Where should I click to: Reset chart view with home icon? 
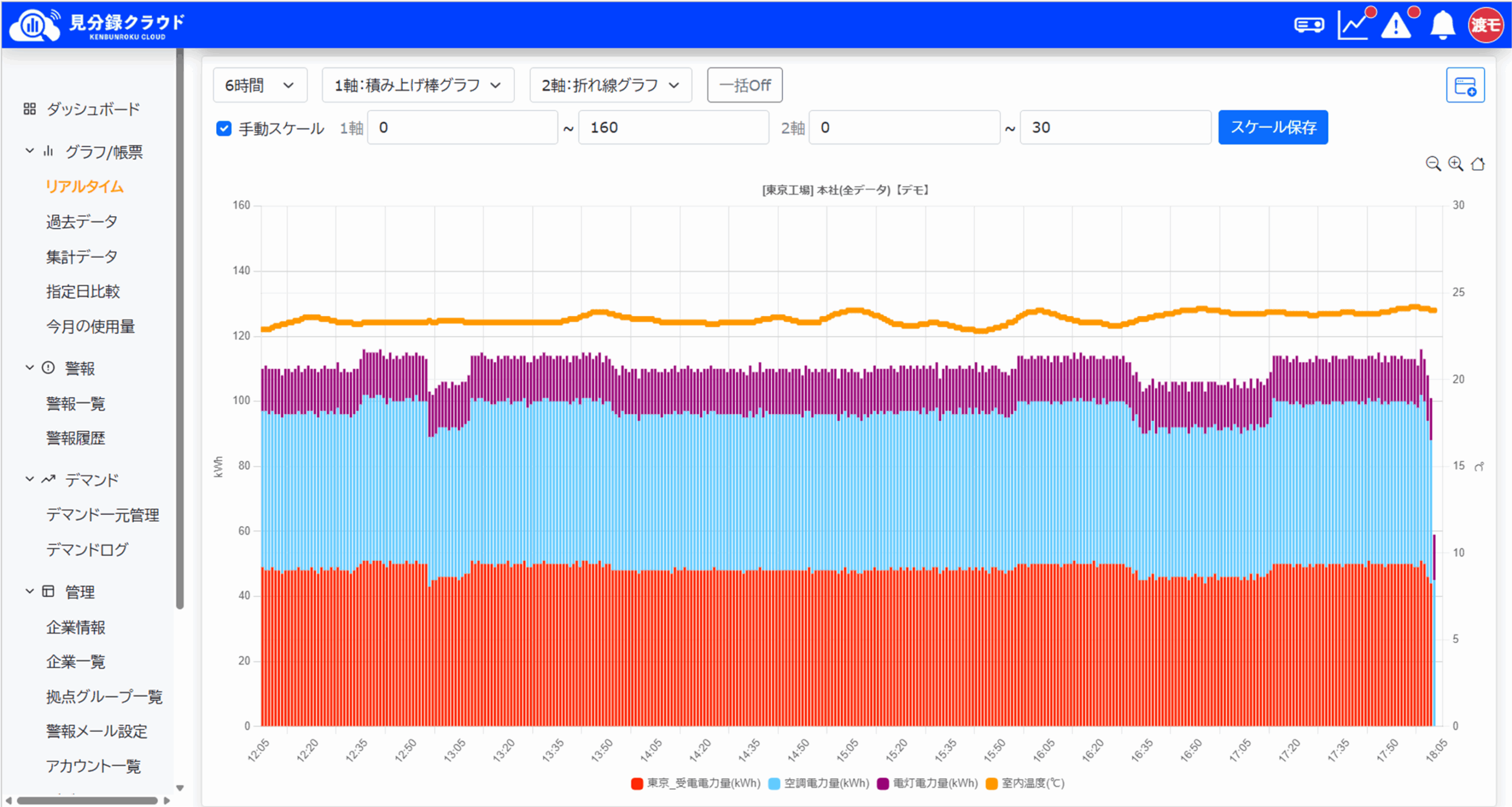1478,164
